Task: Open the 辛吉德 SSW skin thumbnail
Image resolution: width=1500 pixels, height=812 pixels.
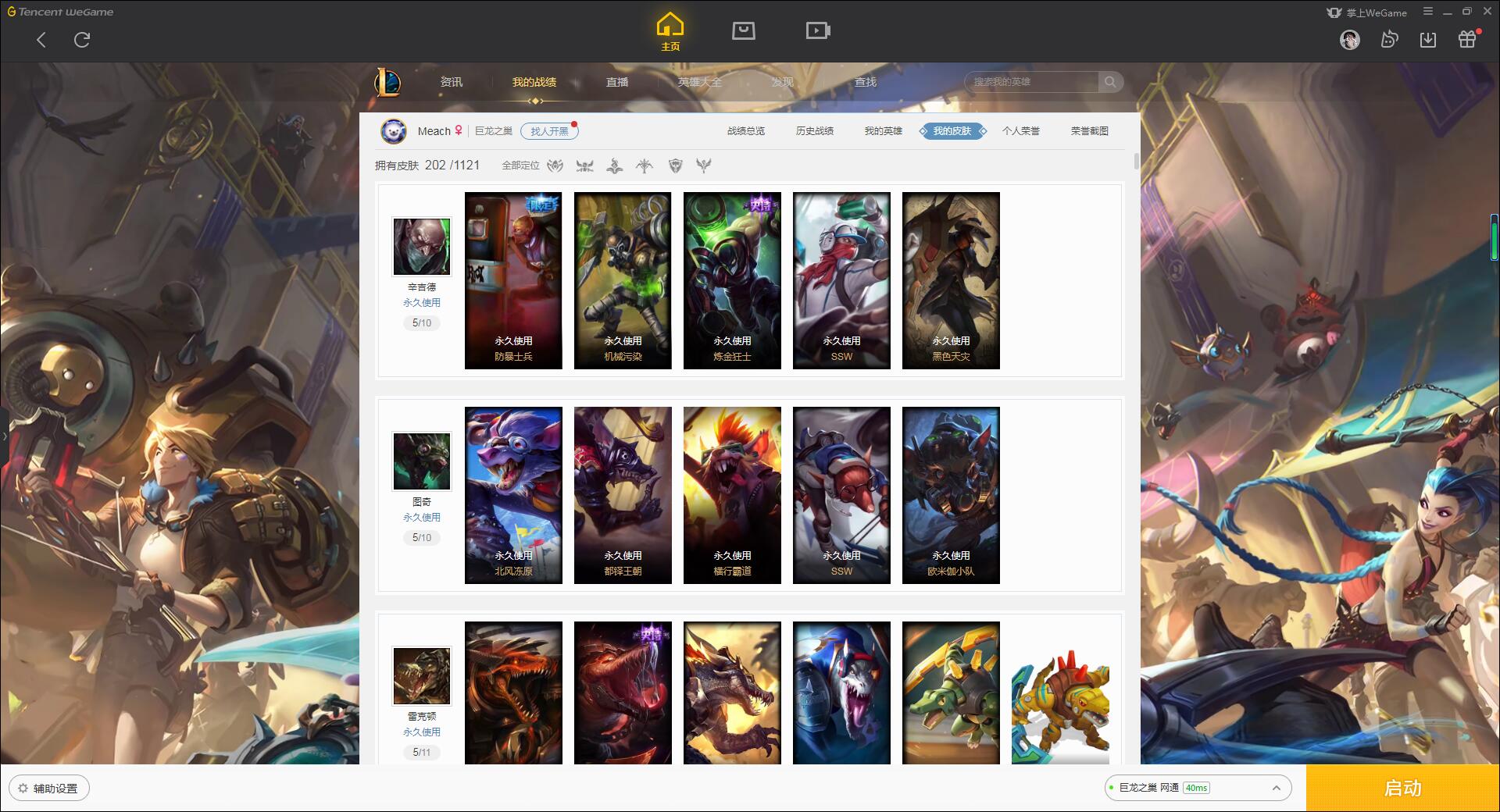Action: pos(841,280)
